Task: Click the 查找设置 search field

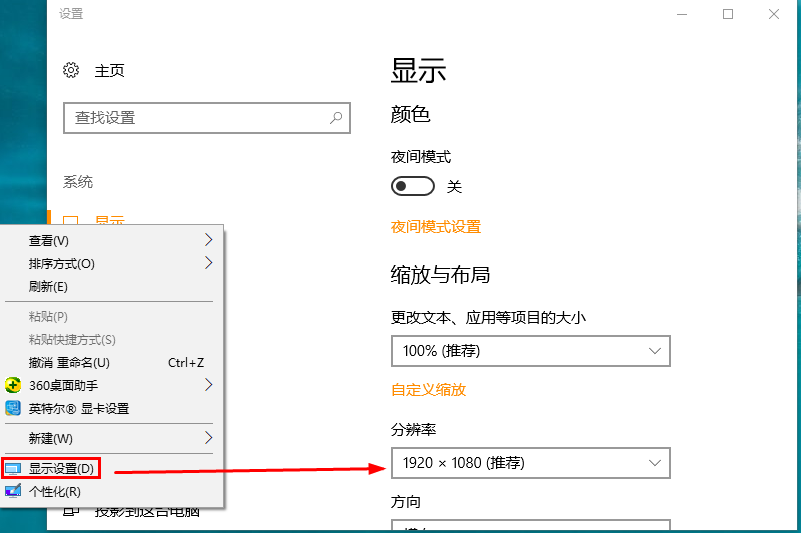Action: 195,117
